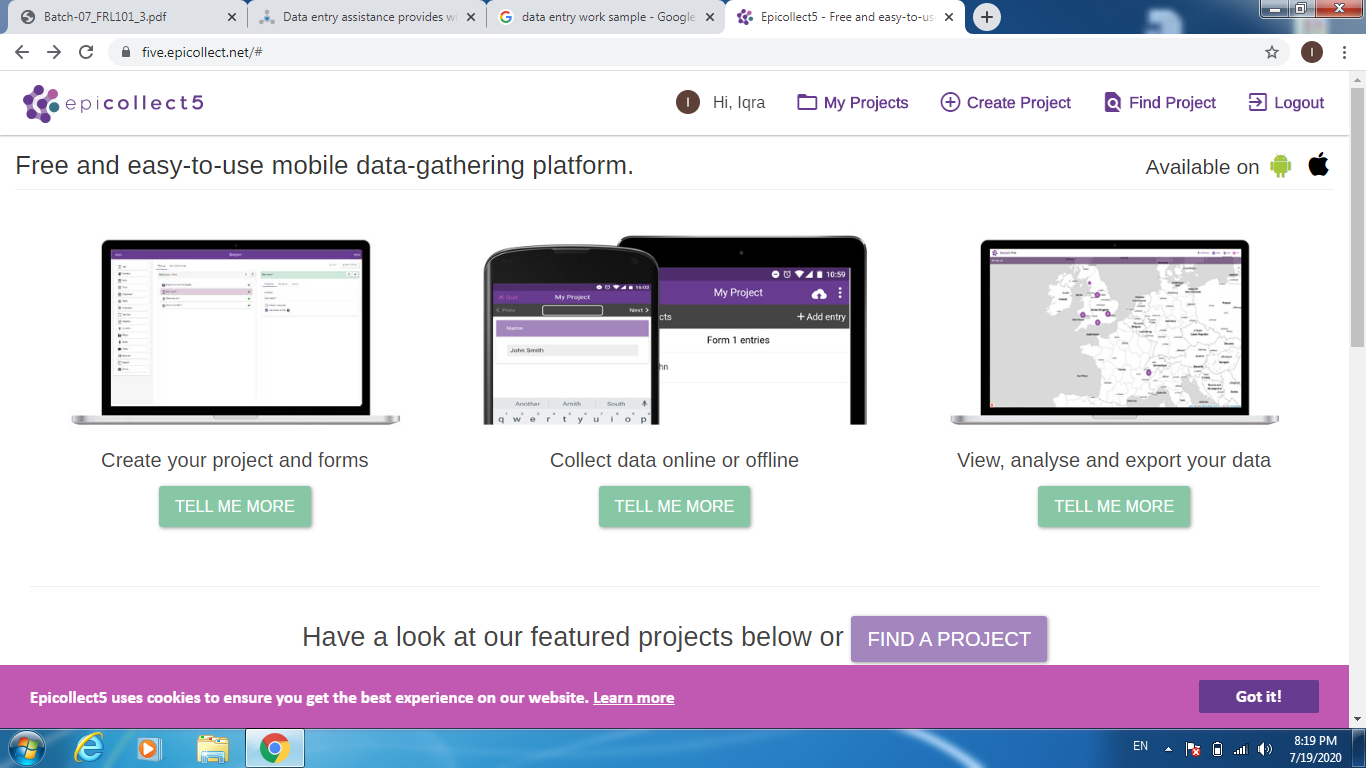
Task: Click TELL ME MORE under Collect data
Action: click(x=674, y=506)
